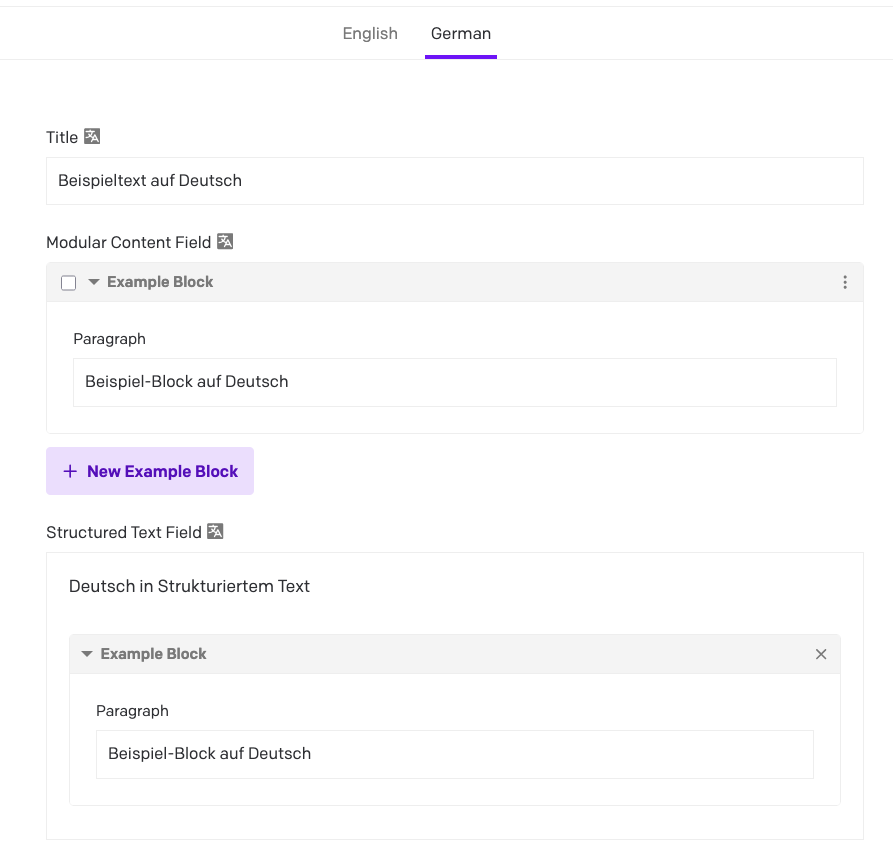Collapse the Structured Text Example Block

click(x=87, y=654)
